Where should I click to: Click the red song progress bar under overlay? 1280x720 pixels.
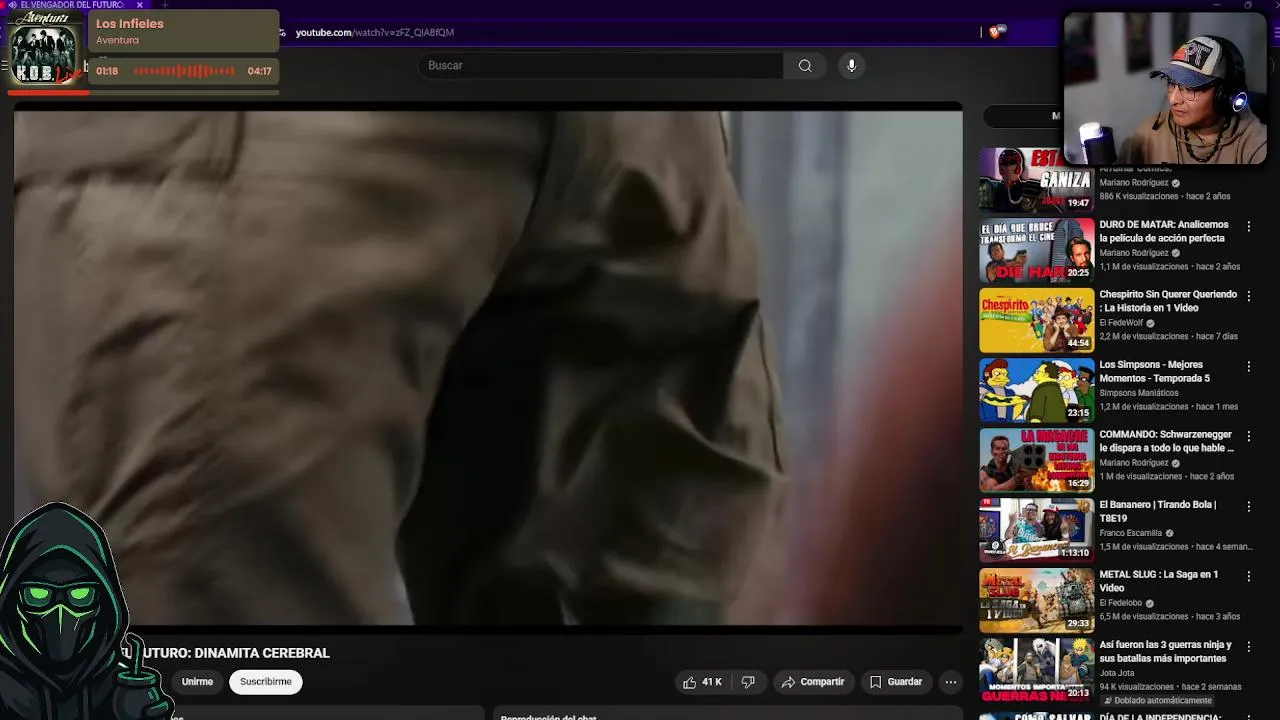pyautogui.click(x=143, y=93)
